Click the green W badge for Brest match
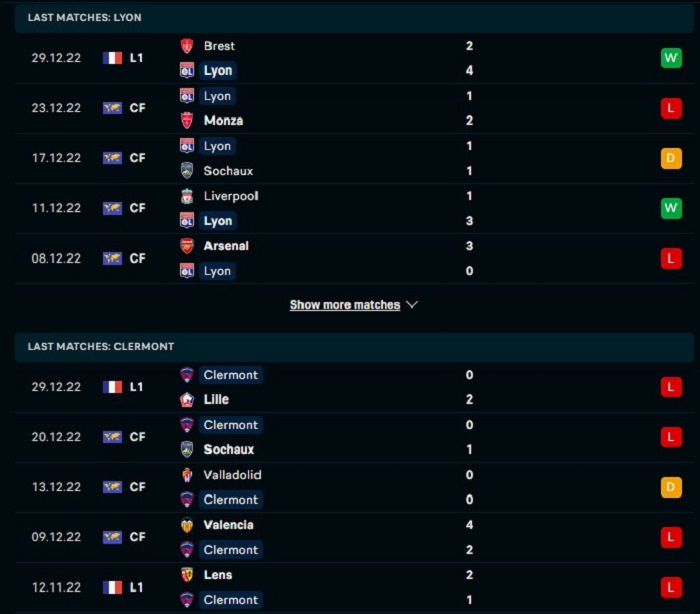Screen dimensions: 700x614 point(671,58)
